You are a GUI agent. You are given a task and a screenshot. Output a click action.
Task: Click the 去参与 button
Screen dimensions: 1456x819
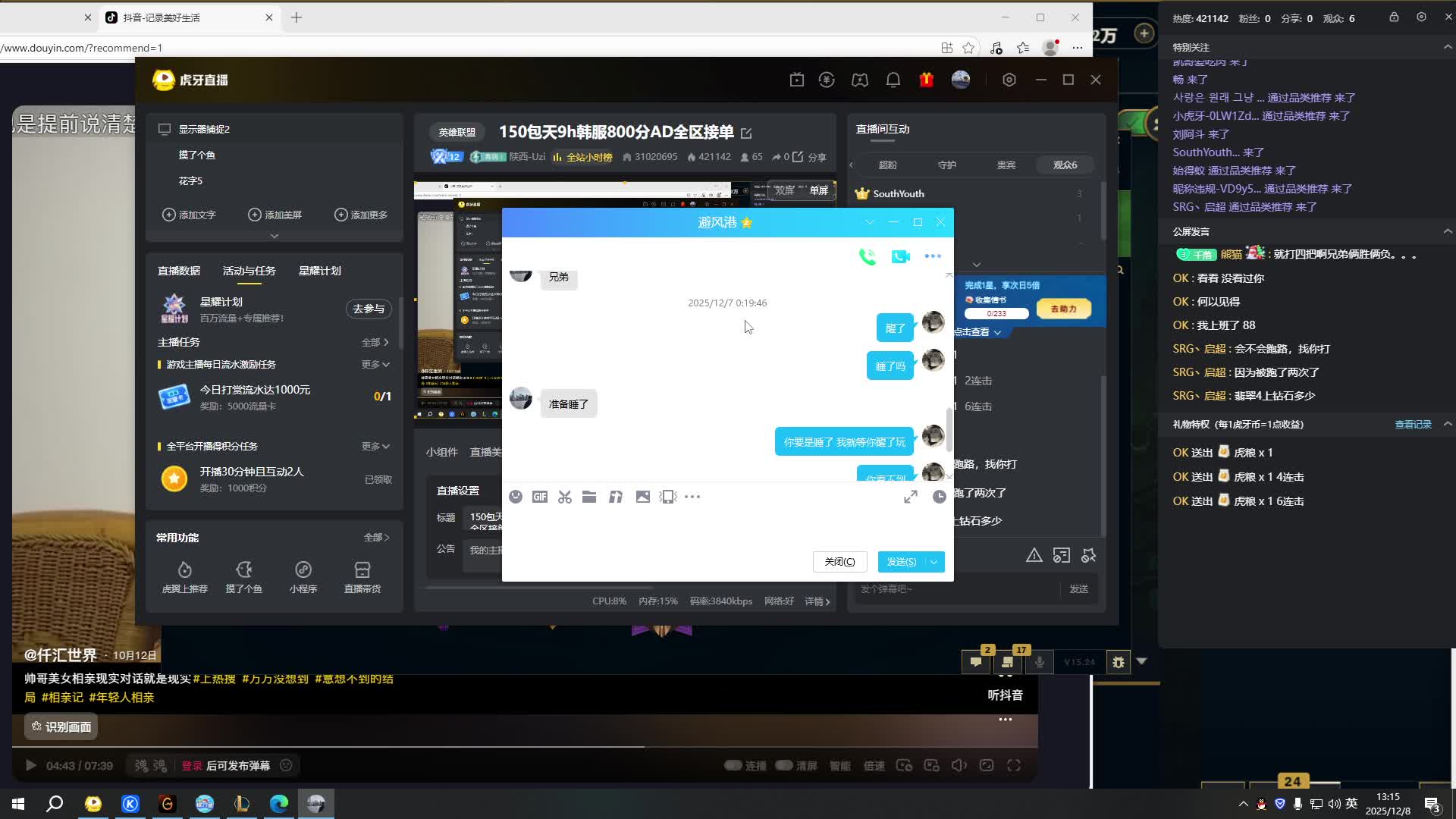tap(369, 309)
